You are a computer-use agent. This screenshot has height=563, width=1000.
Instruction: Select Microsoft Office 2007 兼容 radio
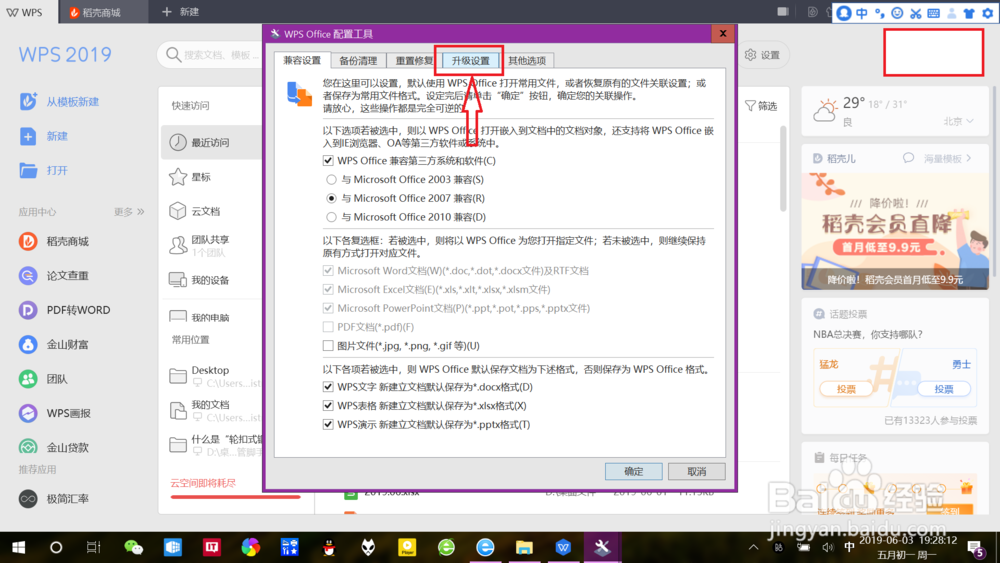point(331,198)
